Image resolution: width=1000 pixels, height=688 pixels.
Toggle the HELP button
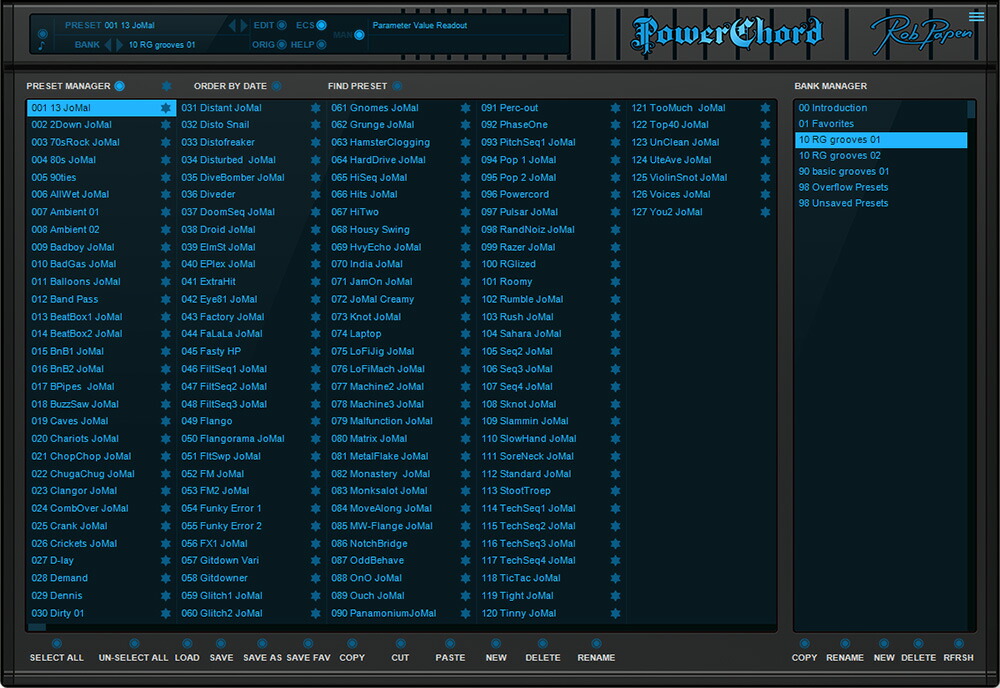tap(321, 45)
